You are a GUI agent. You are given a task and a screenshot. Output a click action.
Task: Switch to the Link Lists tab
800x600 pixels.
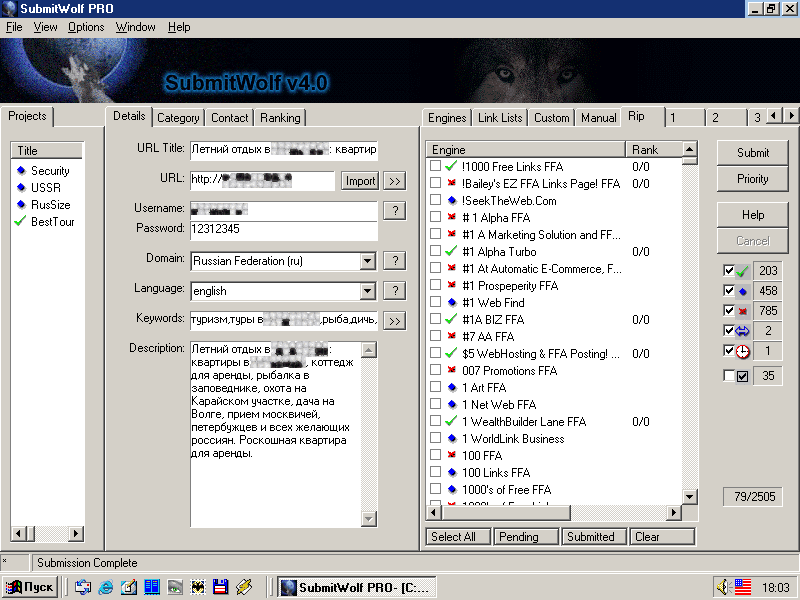500,118
